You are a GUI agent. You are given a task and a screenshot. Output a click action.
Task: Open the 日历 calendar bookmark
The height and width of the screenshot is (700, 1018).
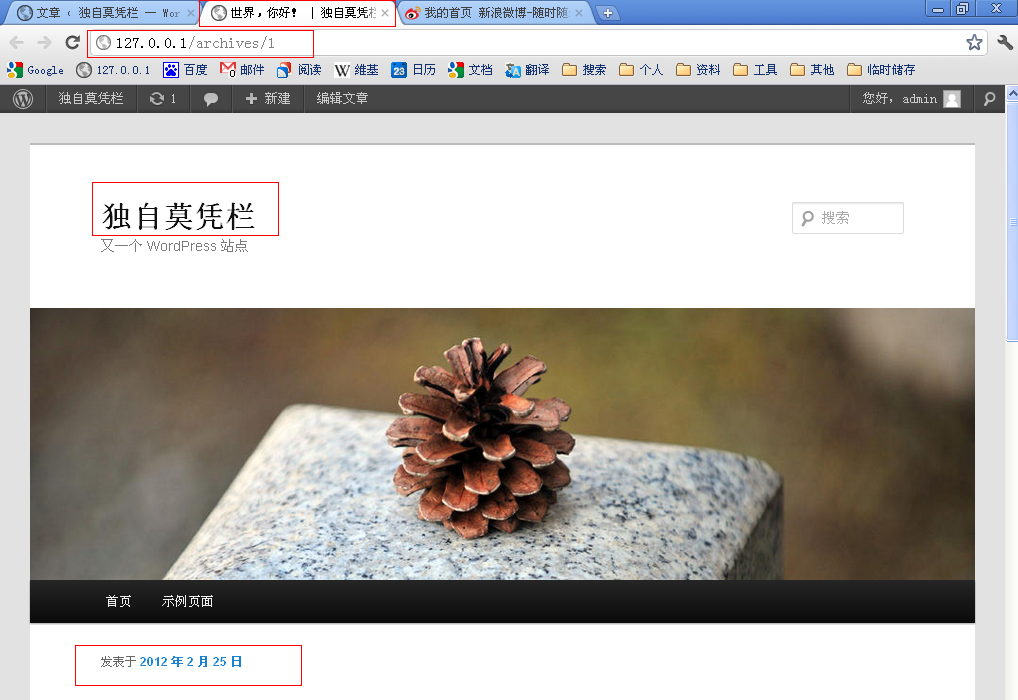(414, 69)
